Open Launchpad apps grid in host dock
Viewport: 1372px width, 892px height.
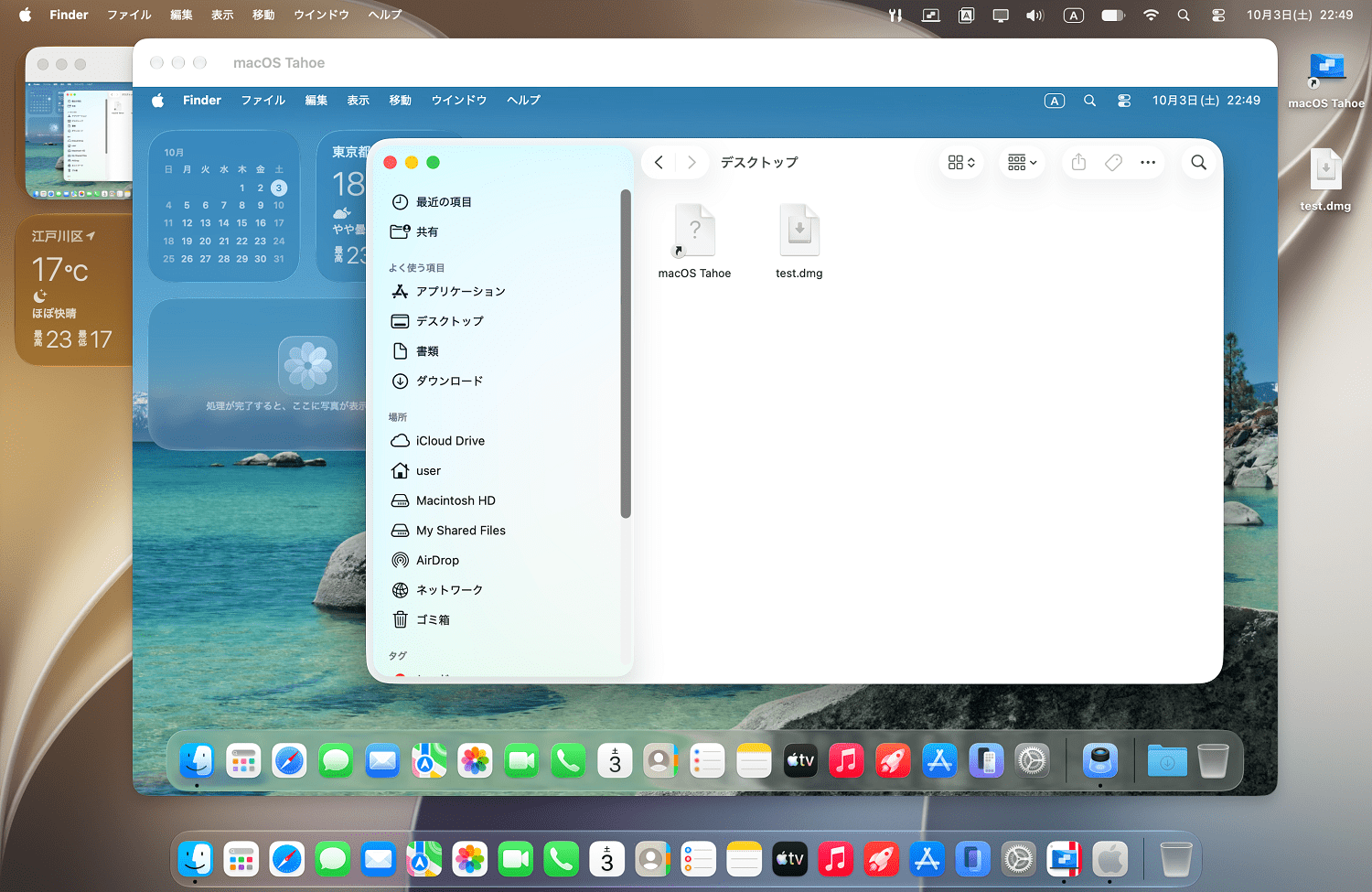click(241, 859)
